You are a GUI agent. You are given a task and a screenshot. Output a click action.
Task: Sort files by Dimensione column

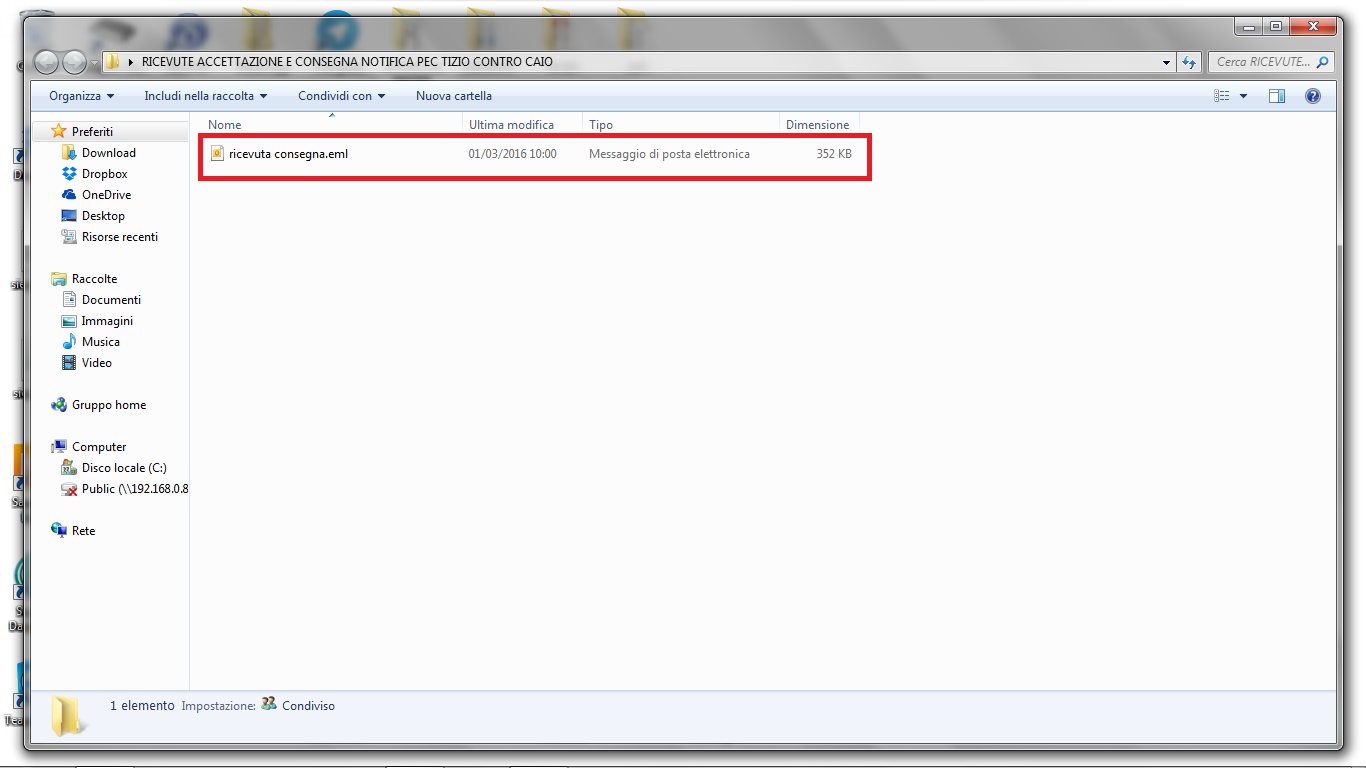coord(817,125)
